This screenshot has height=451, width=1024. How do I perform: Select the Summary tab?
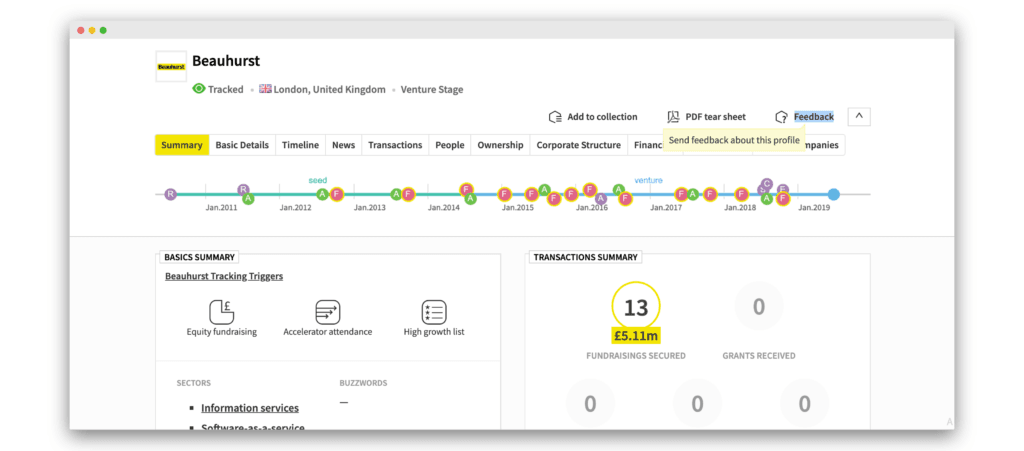(x=182, y=145)
